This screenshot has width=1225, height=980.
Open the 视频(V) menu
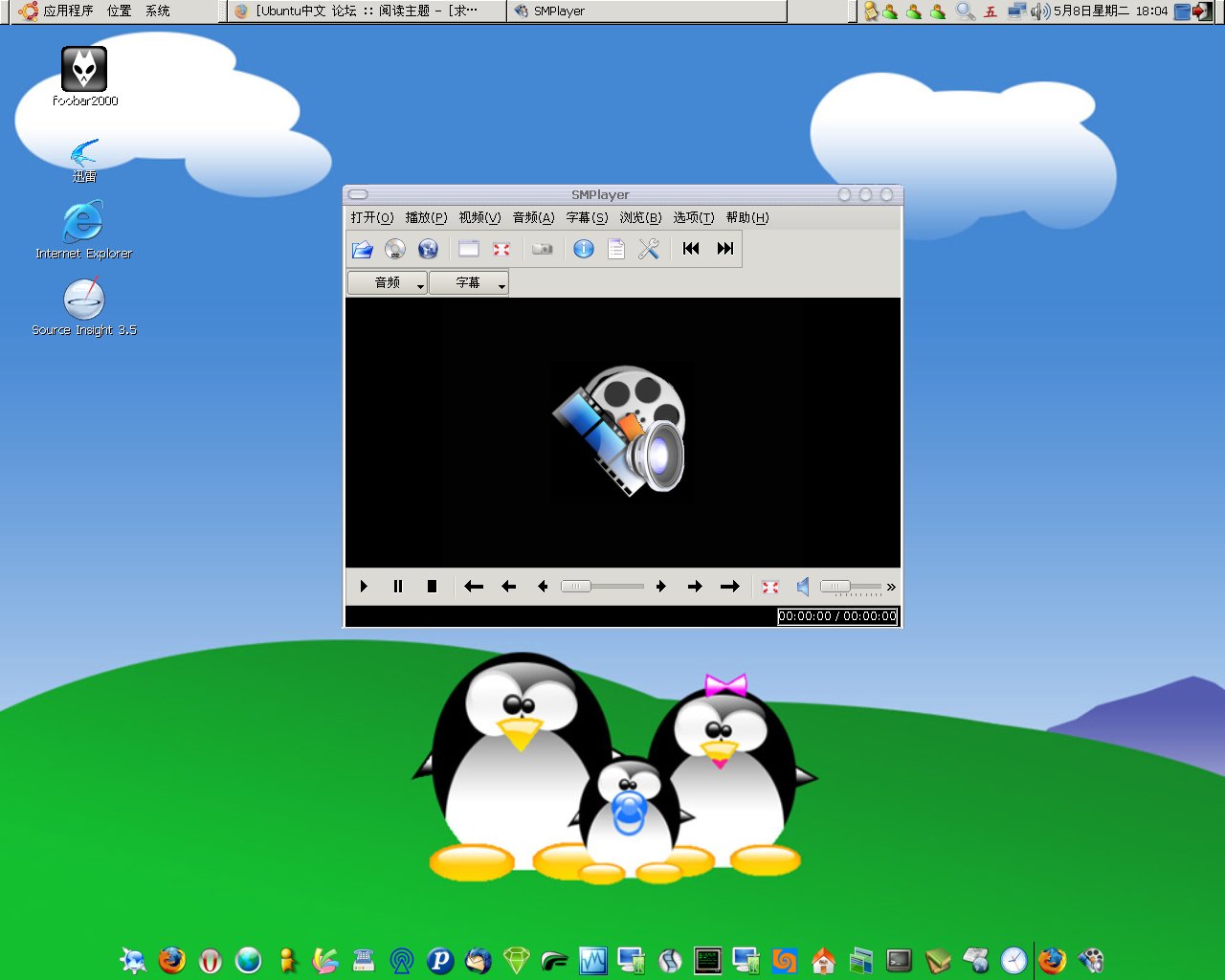pyautogui.click(x=479, y=217)
